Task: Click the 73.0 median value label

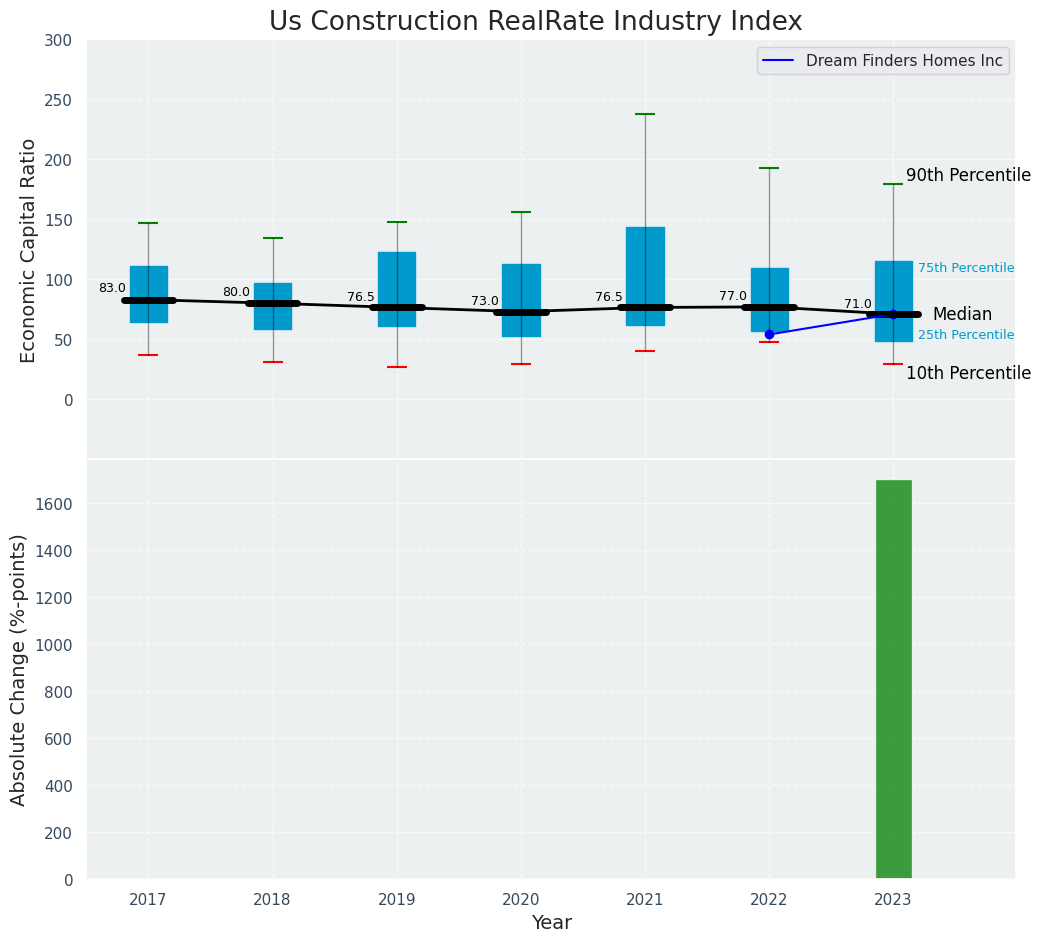Action: pyautogui.click(x=485, y=301)
